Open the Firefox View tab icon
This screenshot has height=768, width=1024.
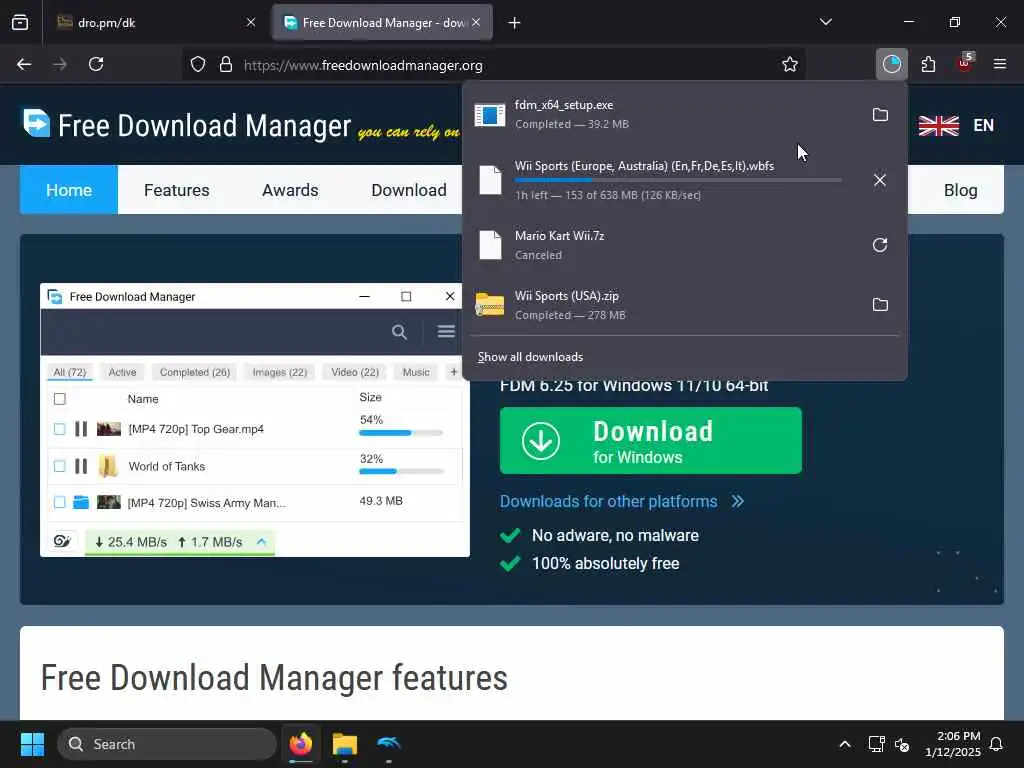20,23
